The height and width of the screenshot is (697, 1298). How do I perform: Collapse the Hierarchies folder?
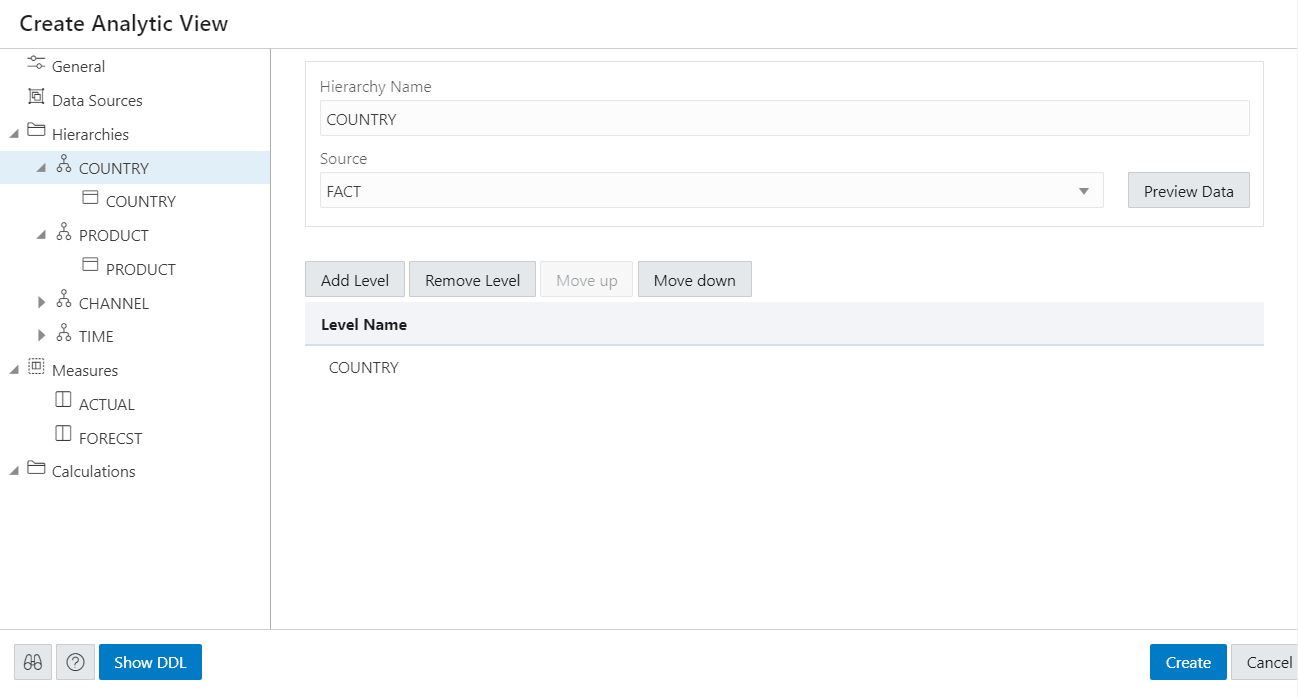tap(13, 133)
